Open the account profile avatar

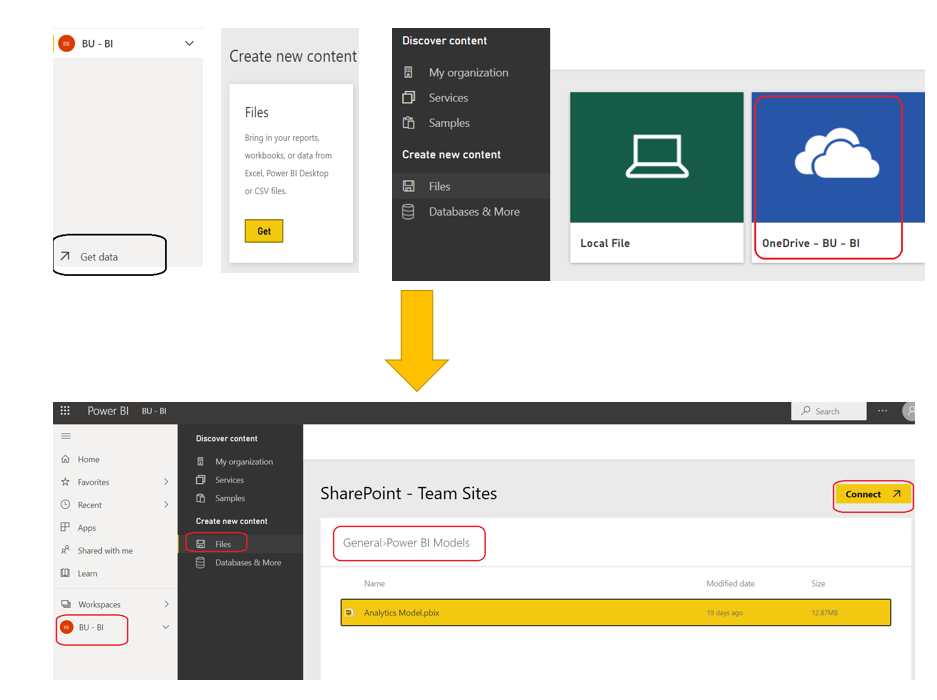point(910,410)
